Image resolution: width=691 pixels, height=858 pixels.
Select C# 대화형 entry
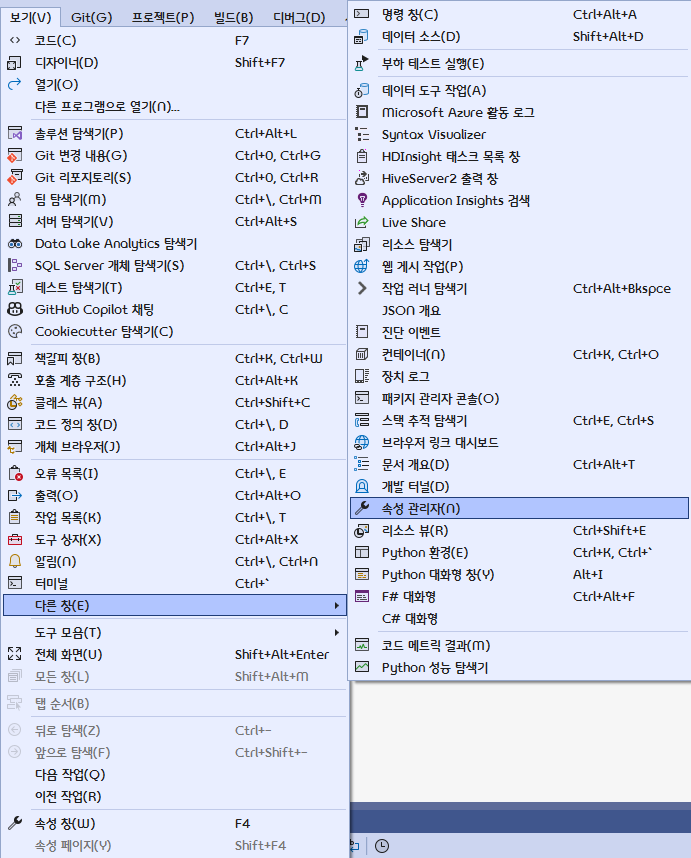pos(519,618)
